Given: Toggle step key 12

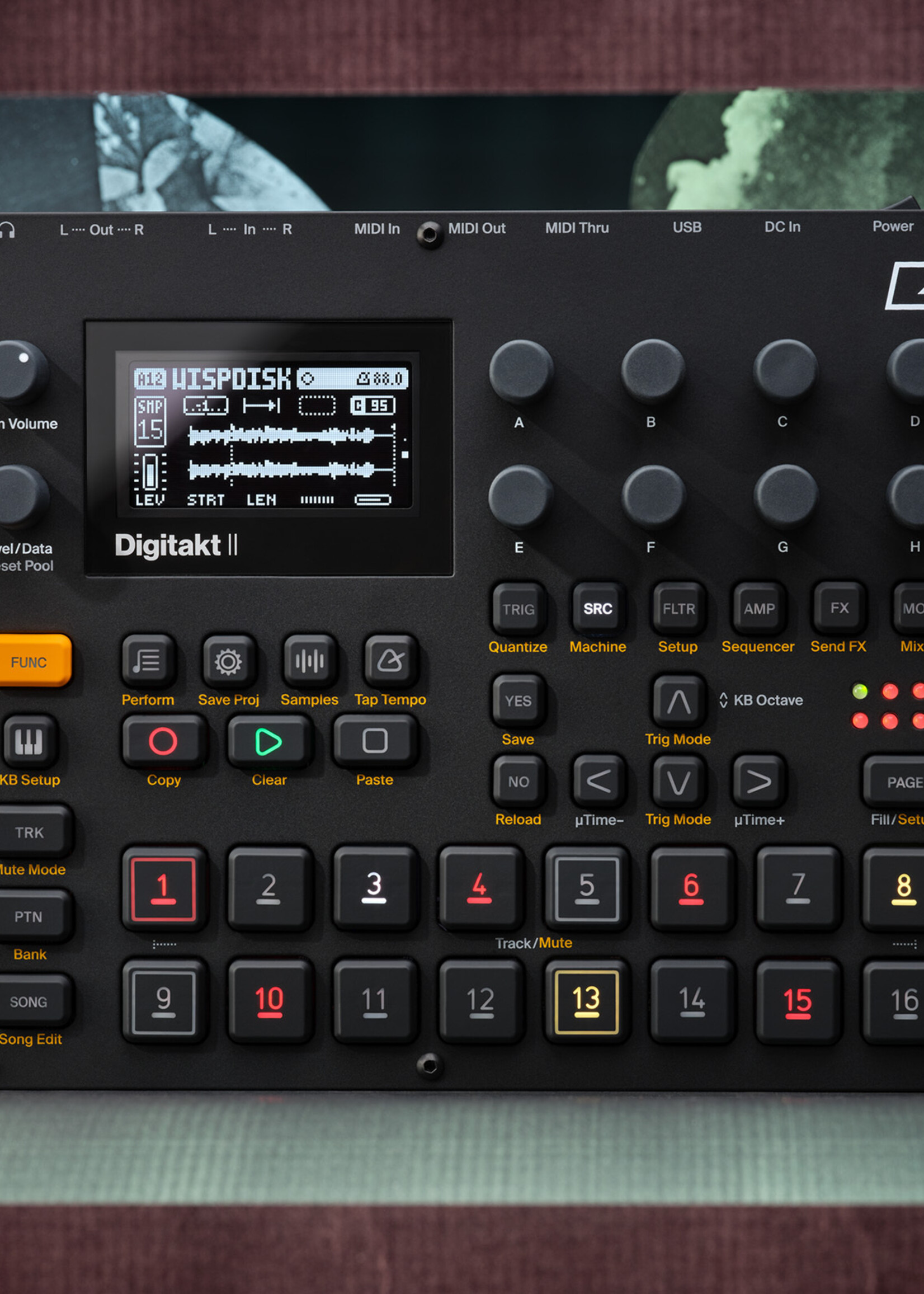Looking at the screenshot, I should click(x=480, y=1001).
